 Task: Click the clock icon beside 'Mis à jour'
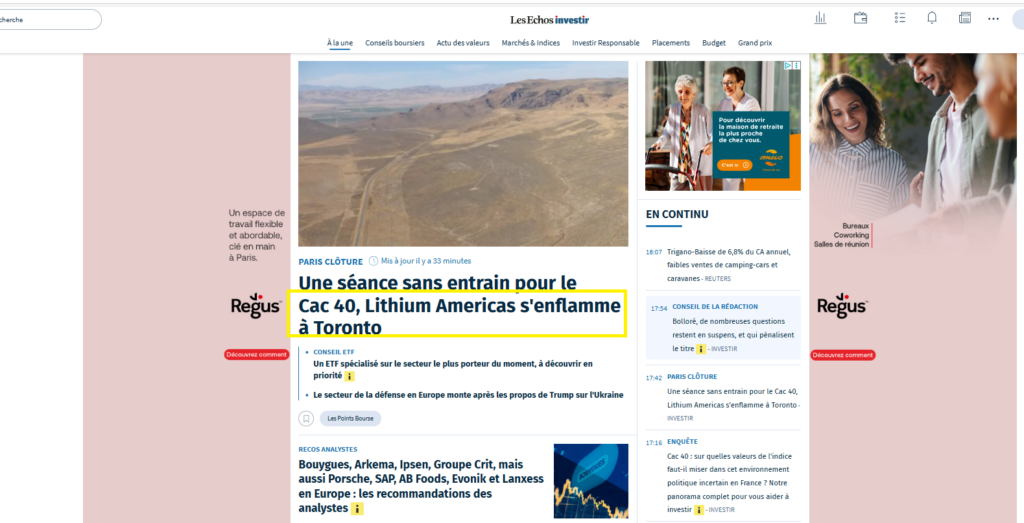point(374,261)
